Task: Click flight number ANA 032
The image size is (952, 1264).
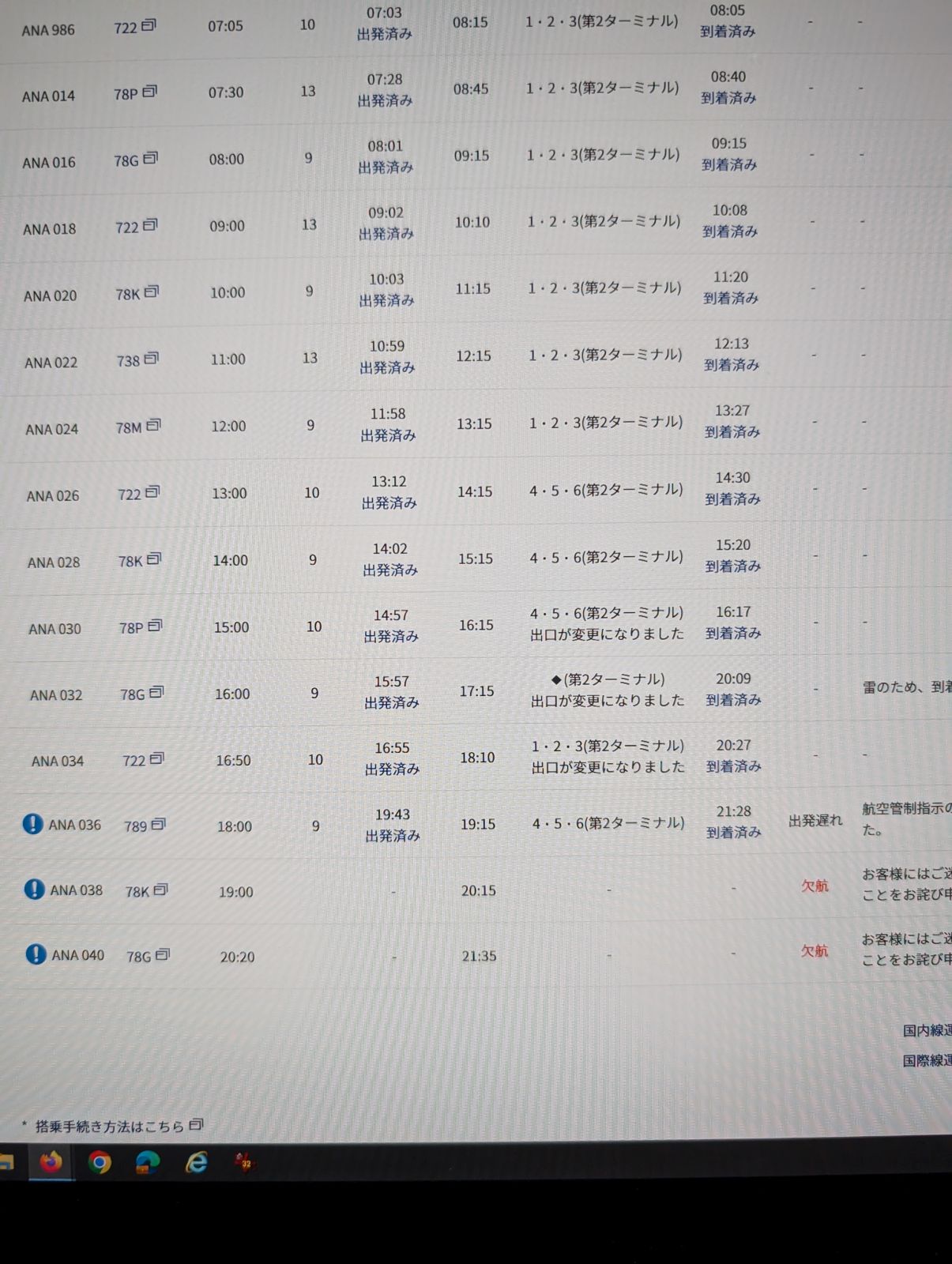Action: point(56,695)
